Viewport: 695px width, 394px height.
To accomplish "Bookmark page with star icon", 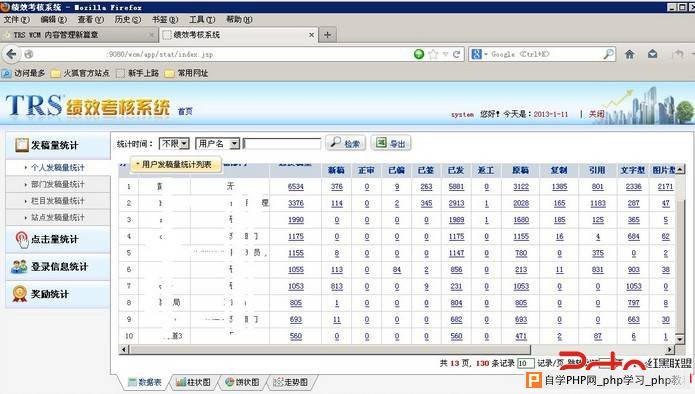I will [433, 54].
